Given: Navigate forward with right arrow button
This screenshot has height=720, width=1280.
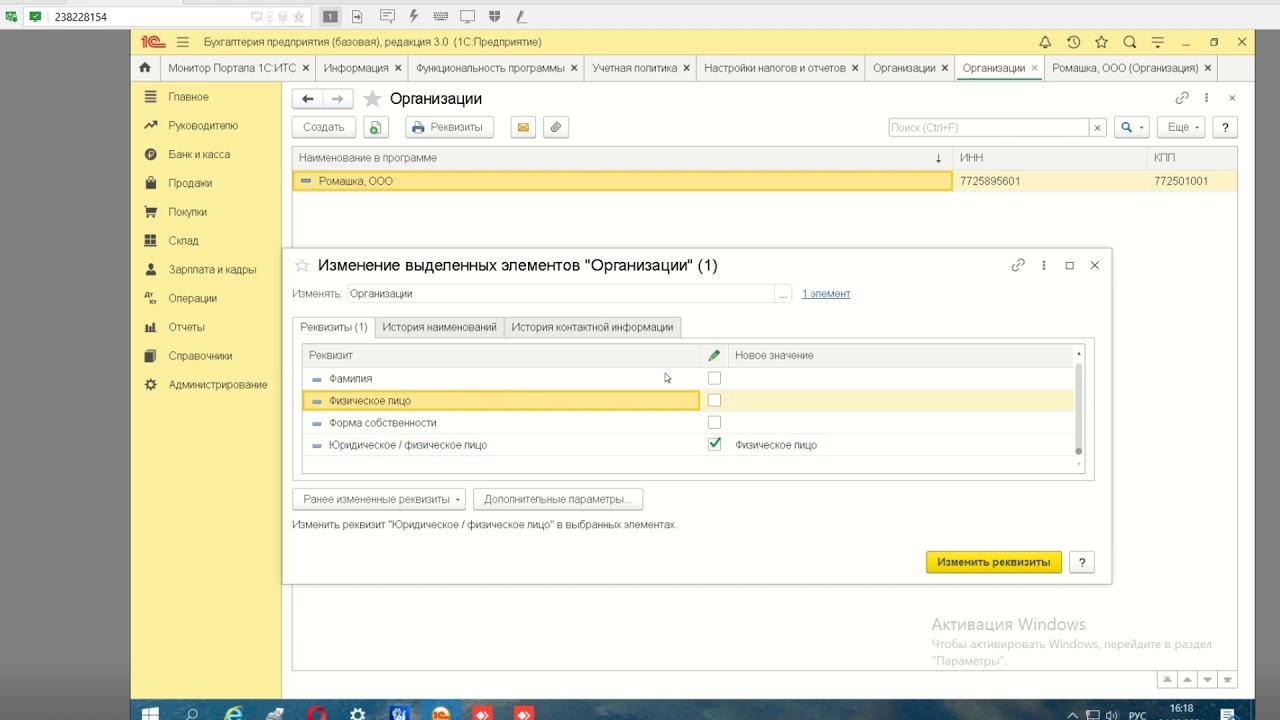Looking at the screenshot, I should (337, 99).
